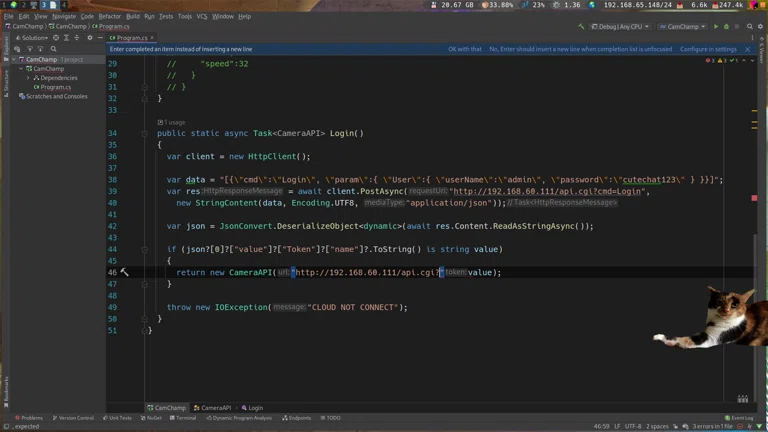Click the Explorer panel options gear

89,38
